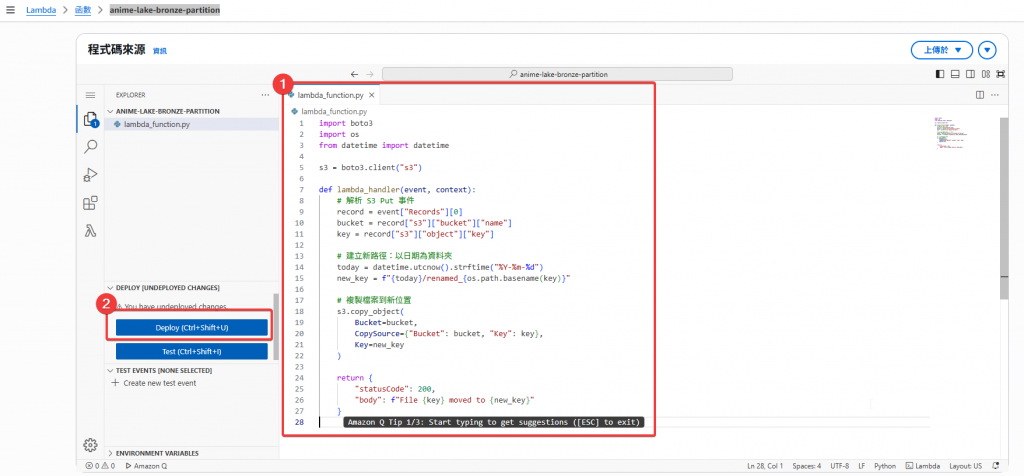
Task: Click the 資訊 info link
Action: (160, 50)
